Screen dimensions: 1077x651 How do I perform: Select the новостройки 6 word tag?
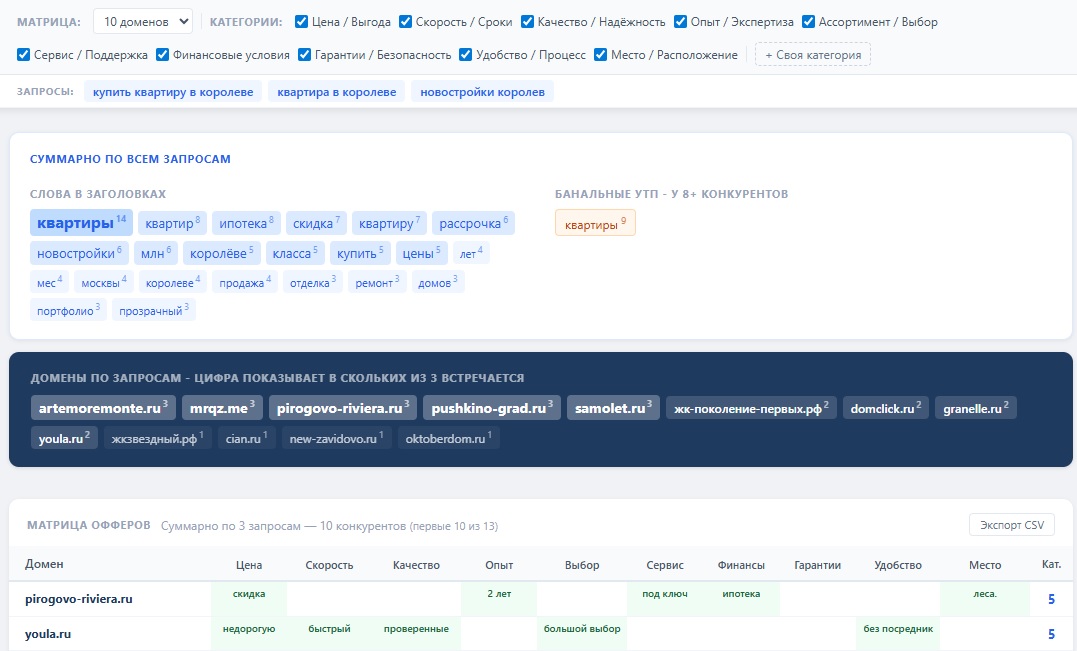79,253
